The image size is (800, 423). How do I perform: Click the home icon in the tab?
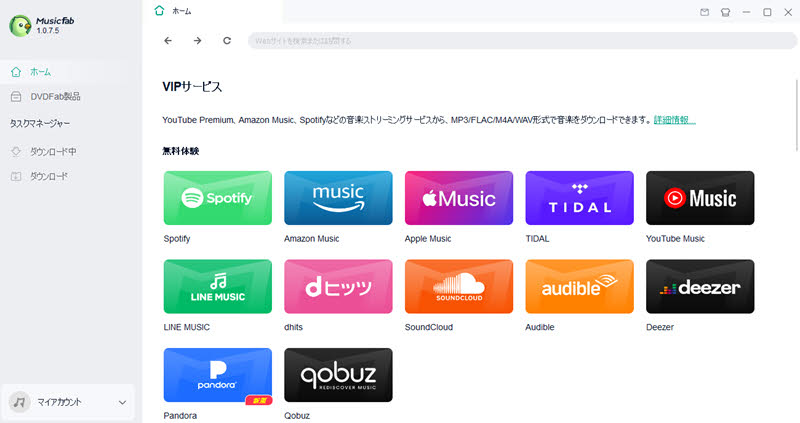[x=160, y=11]
